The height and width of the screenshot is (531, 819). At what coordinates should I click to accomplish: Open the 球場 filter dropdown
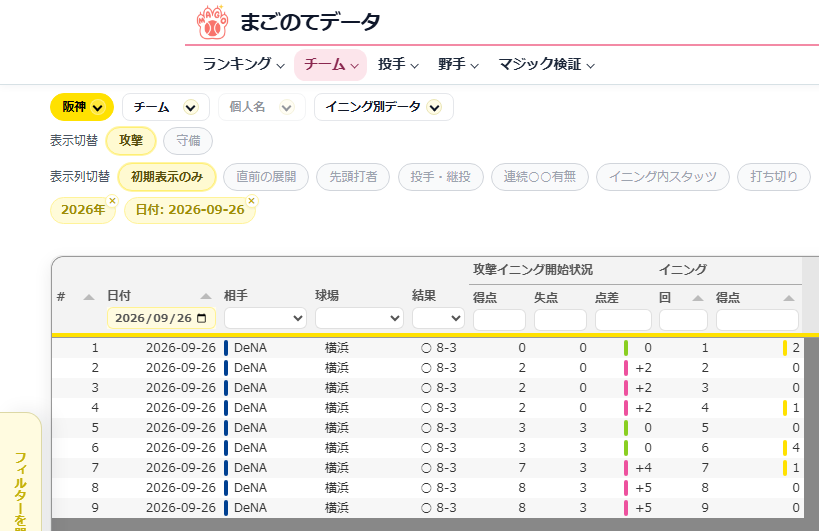click(359, 318)
